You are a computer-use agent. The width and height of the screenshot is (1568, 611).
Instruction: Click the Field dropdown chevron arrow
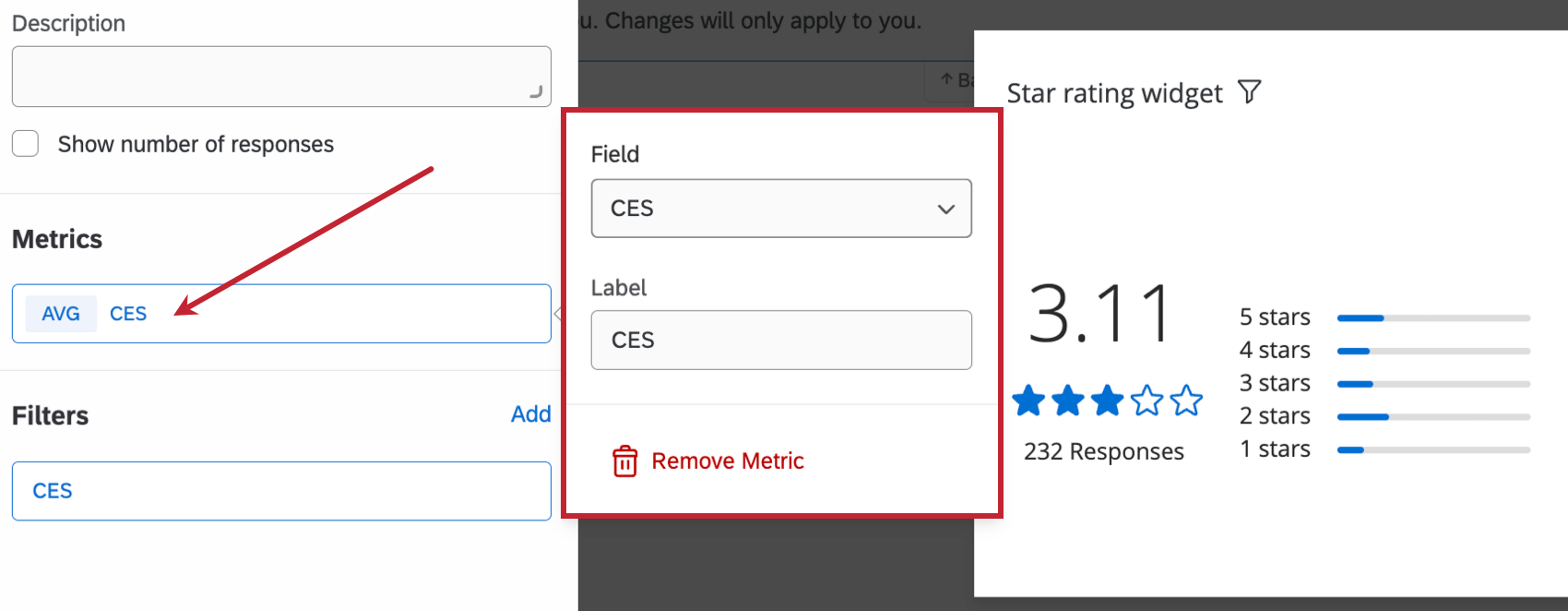click(945, 210)
